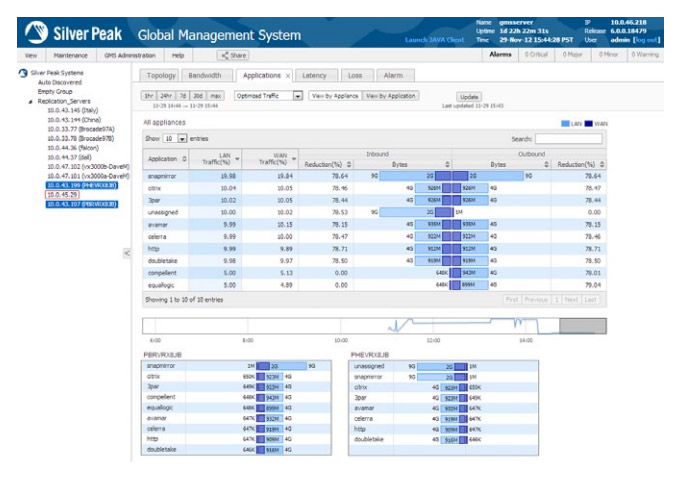
Task: Open the Help menu
Action: (178, 55)
